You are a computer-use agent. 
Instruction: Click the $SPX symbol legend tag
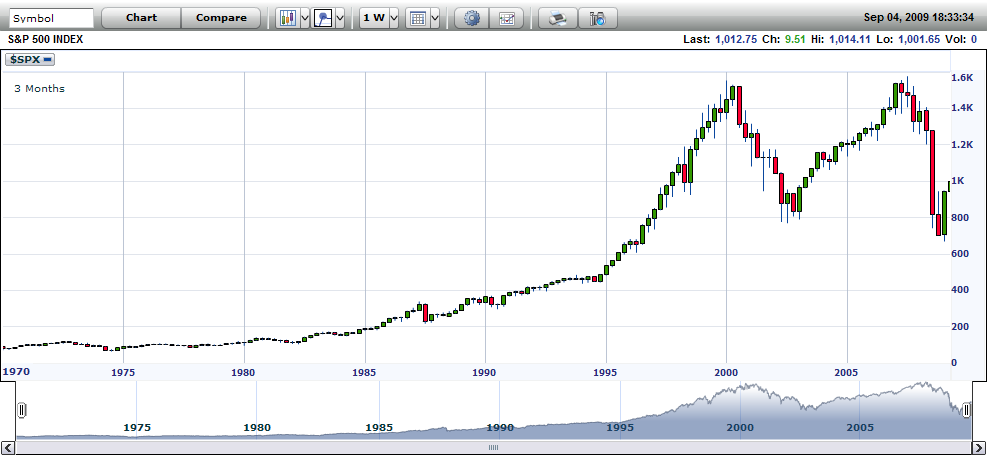[30, 60]
